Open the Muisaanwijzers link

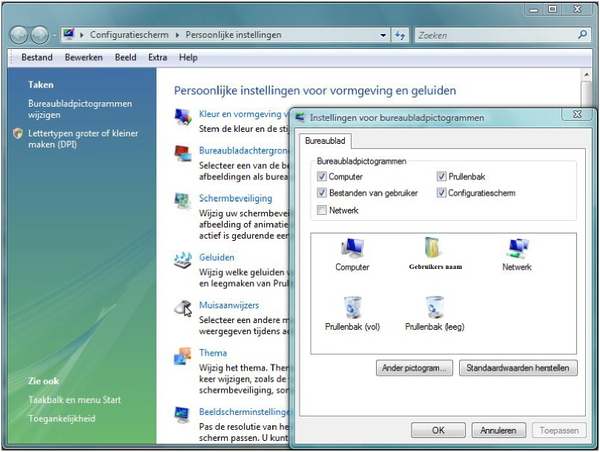click(229, 305)
